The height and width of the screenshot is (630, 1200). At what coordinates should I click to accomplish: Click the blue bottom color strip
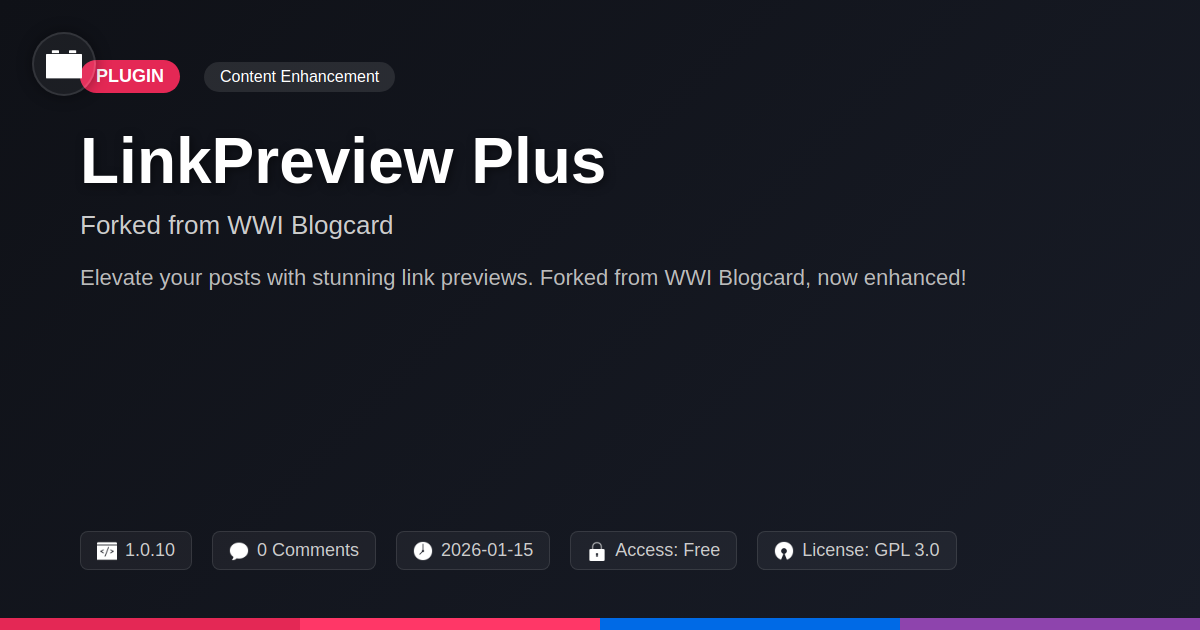click(750, 624)
